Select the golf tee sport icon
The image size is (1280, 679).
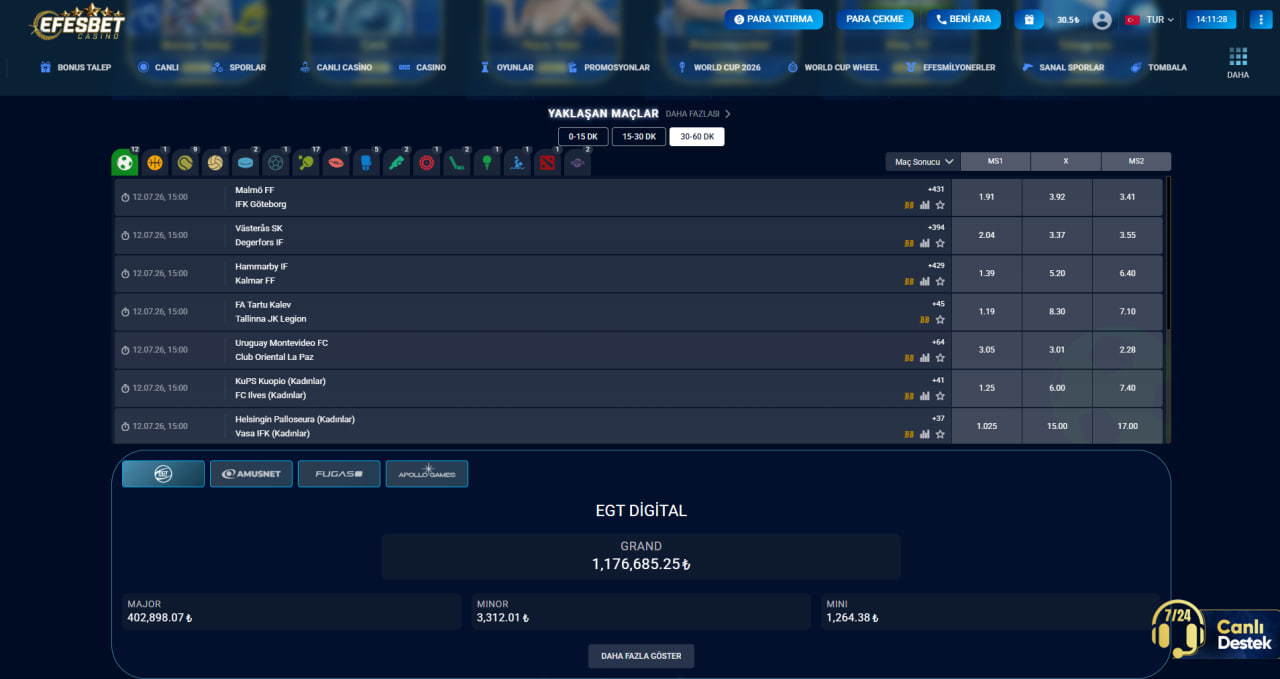(487, 162)
